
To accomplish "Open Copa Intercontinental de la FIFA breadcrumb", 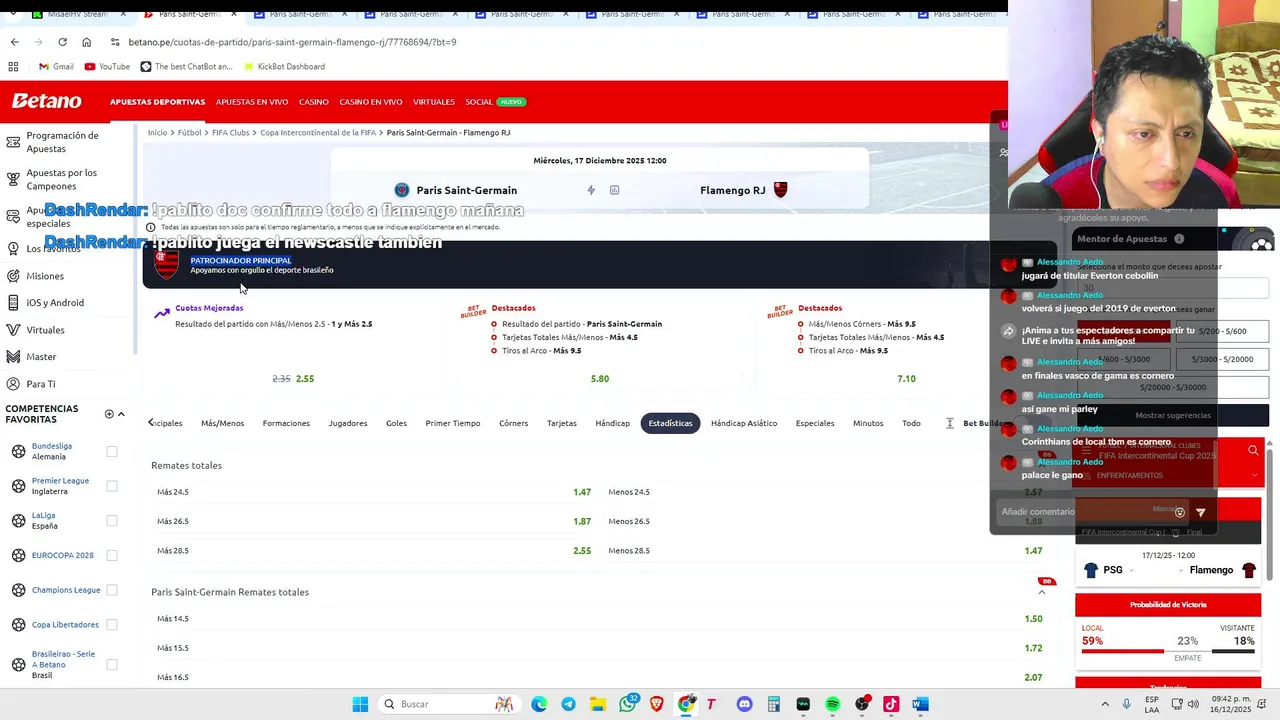I will click(x=318, y=133).
